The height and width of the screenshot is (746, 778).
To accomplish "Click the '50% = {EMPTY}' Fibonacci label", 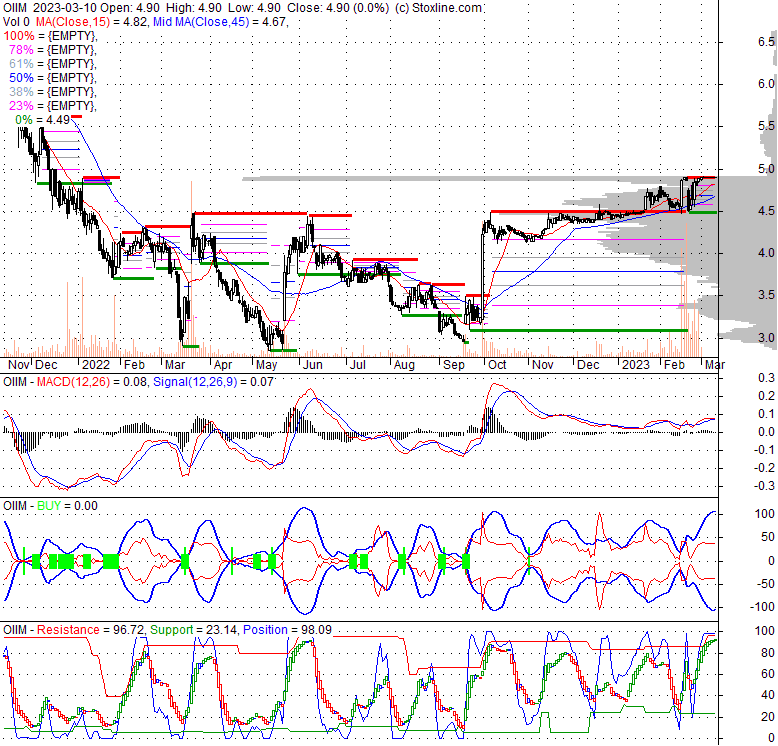I will (53, 77).
